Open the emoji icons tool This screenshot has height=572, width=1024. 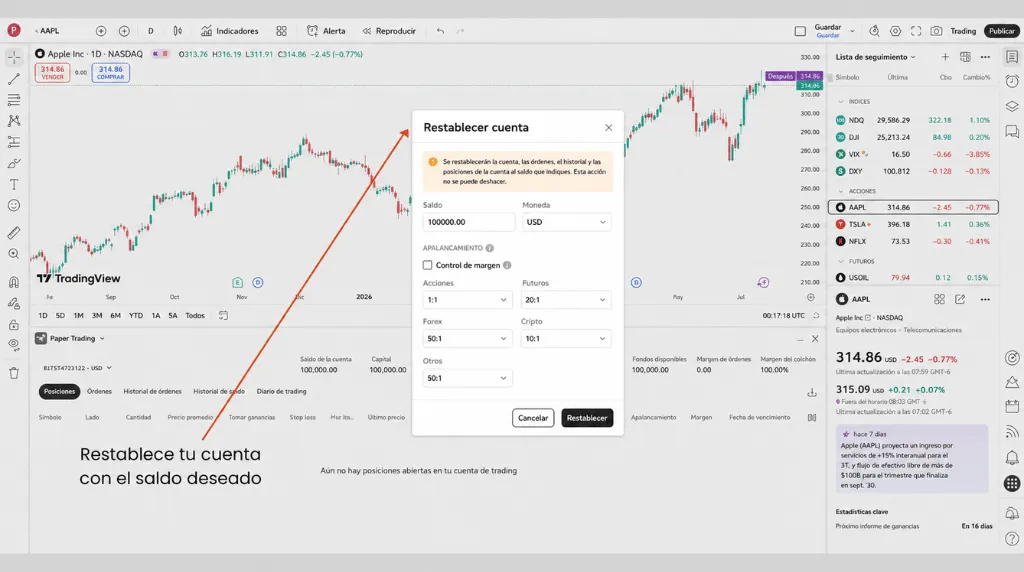[14, 206]
